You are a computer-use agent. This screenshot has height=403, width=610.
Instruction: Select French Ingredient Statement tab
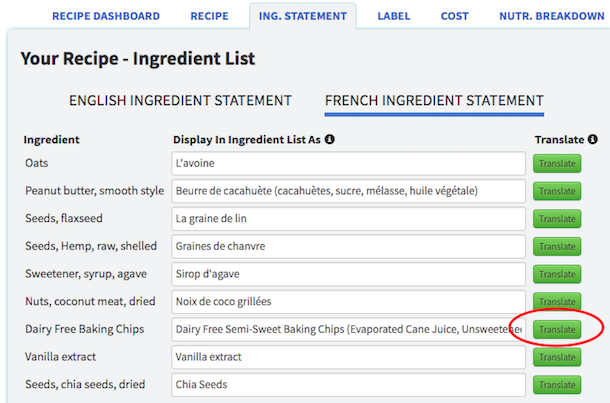(x=434, y=100)
